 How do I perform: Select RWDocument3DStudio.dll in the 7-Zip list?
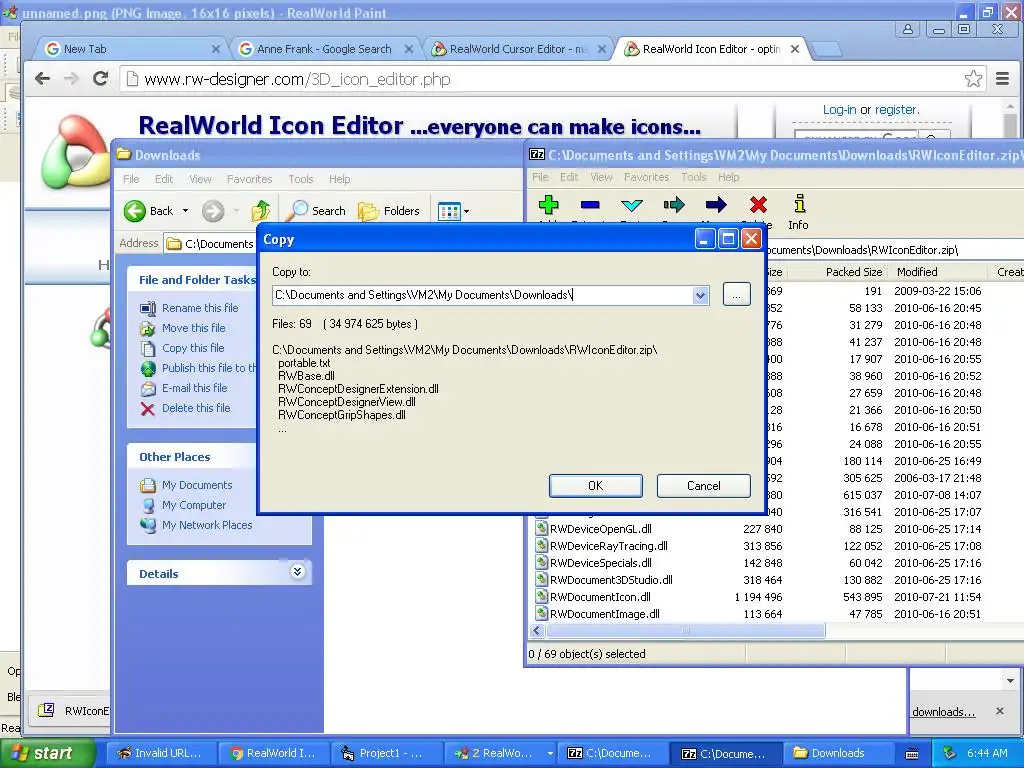611,580
